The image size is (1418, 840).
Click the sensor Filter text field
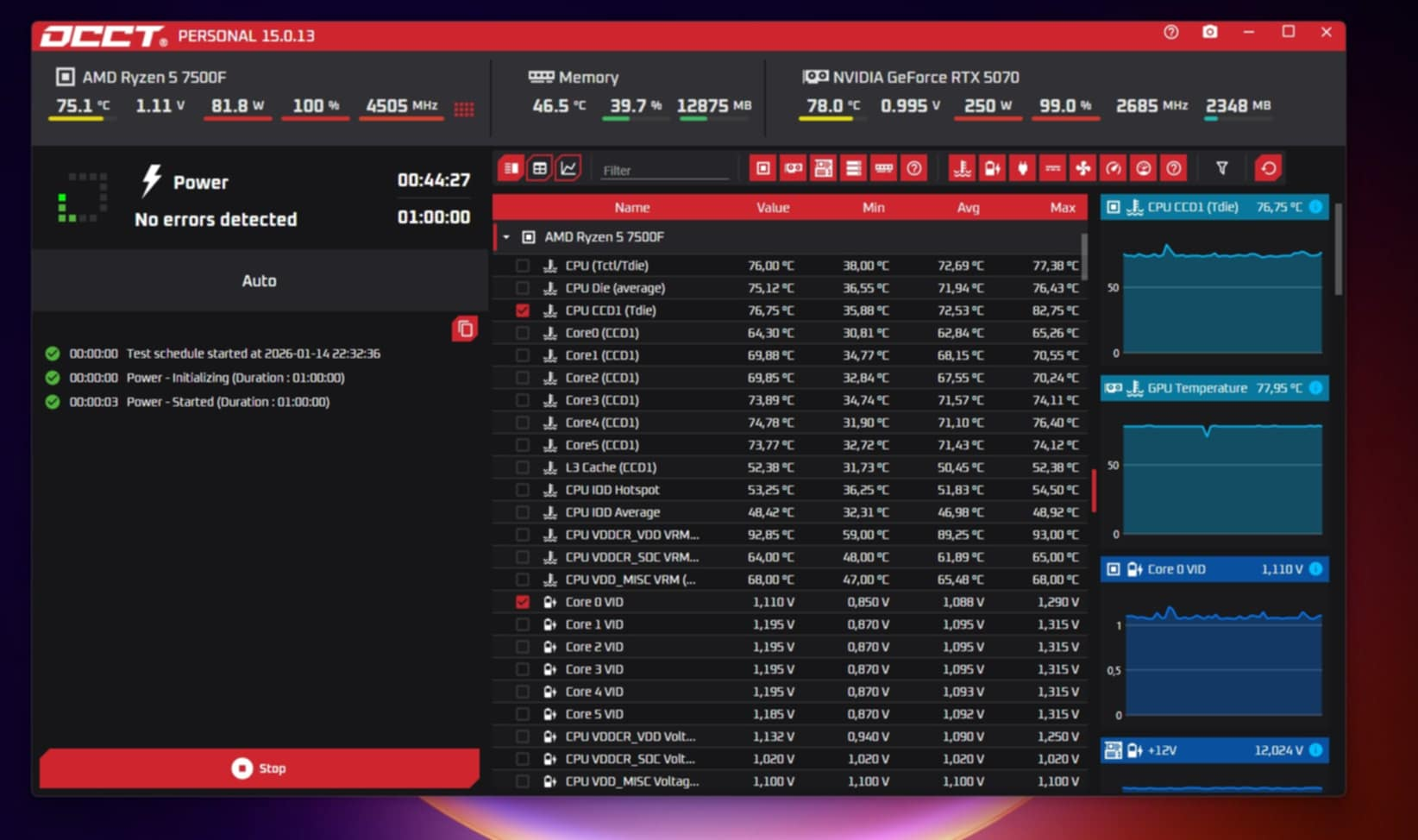665,170
